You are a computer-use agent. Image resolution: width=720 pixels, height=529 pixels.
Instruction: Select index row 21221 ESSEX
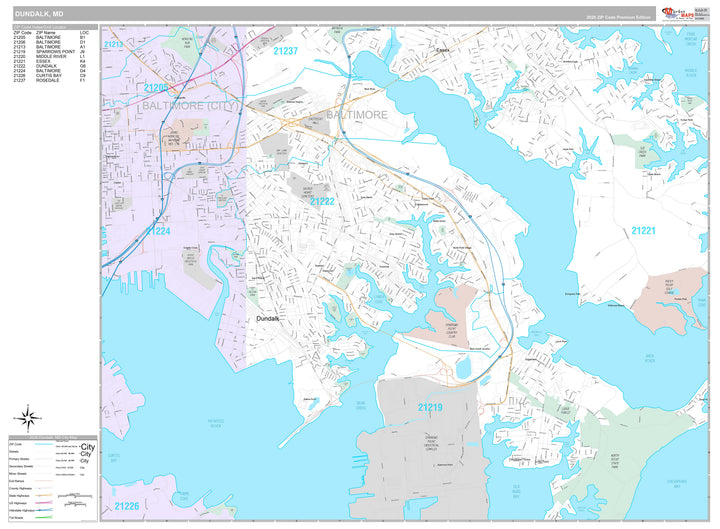pos(50,61)
